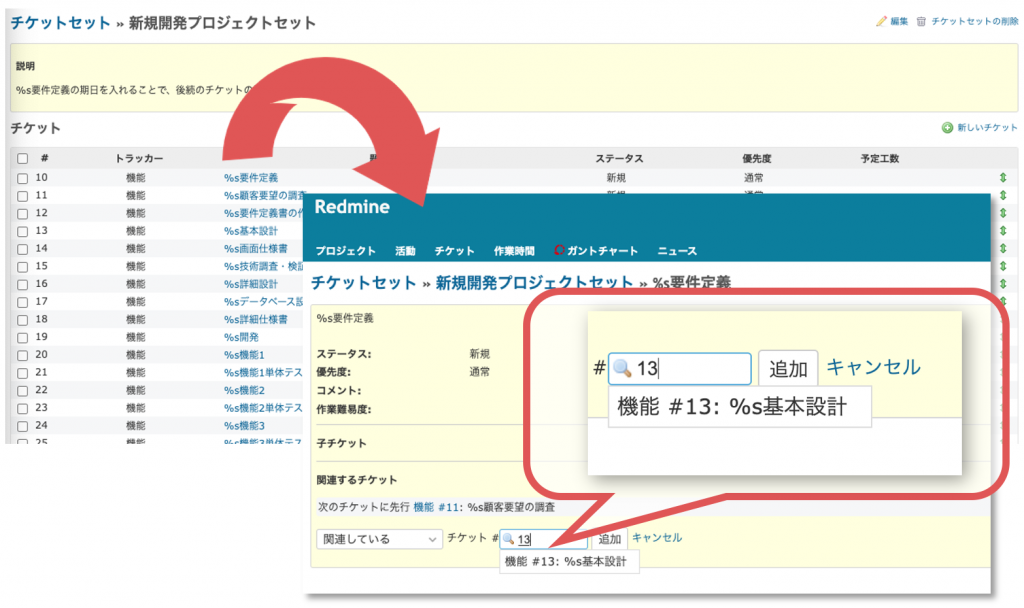This screenshot has width=1024, height=608.
Task: Open ticket link %s機能1 in row 20
Action: [244, 355]
